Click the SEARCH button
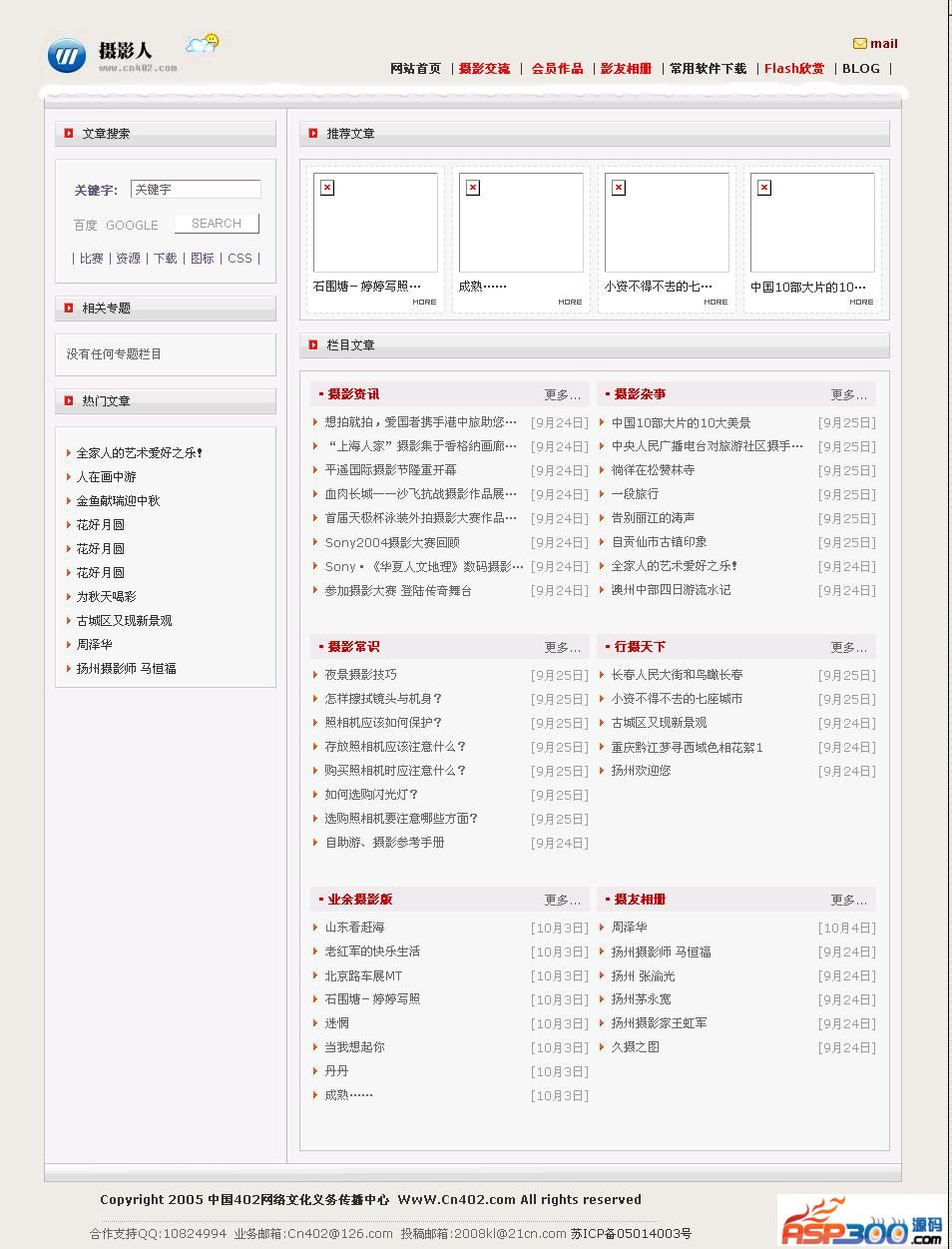The image size is (952, 1249). 217,224
